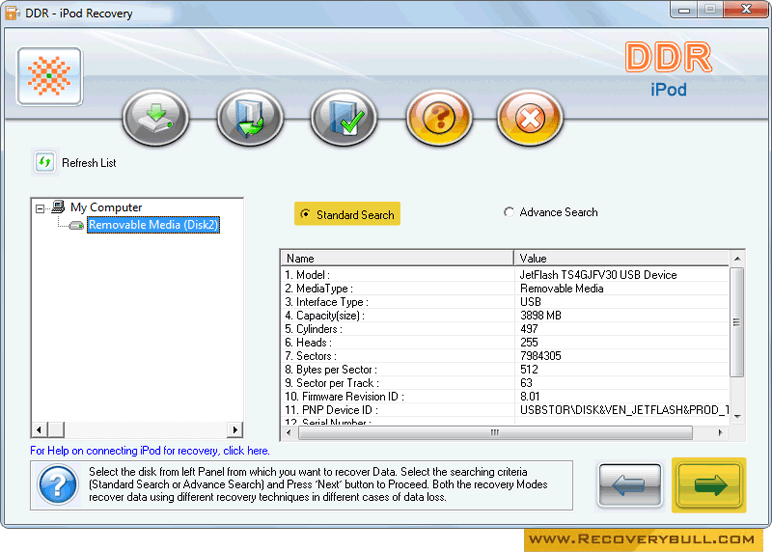772x552 pixels.
Task: Click the '512' bytes per sector value
Action: point(529,370)
